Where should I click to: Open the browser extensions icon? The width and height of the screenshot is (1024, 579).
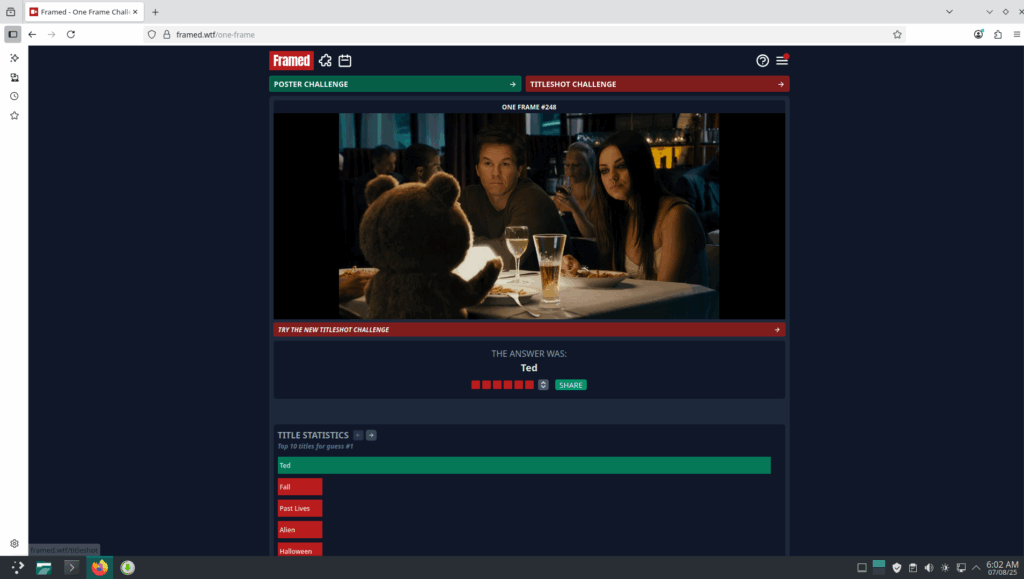click(x=998, y=34)
